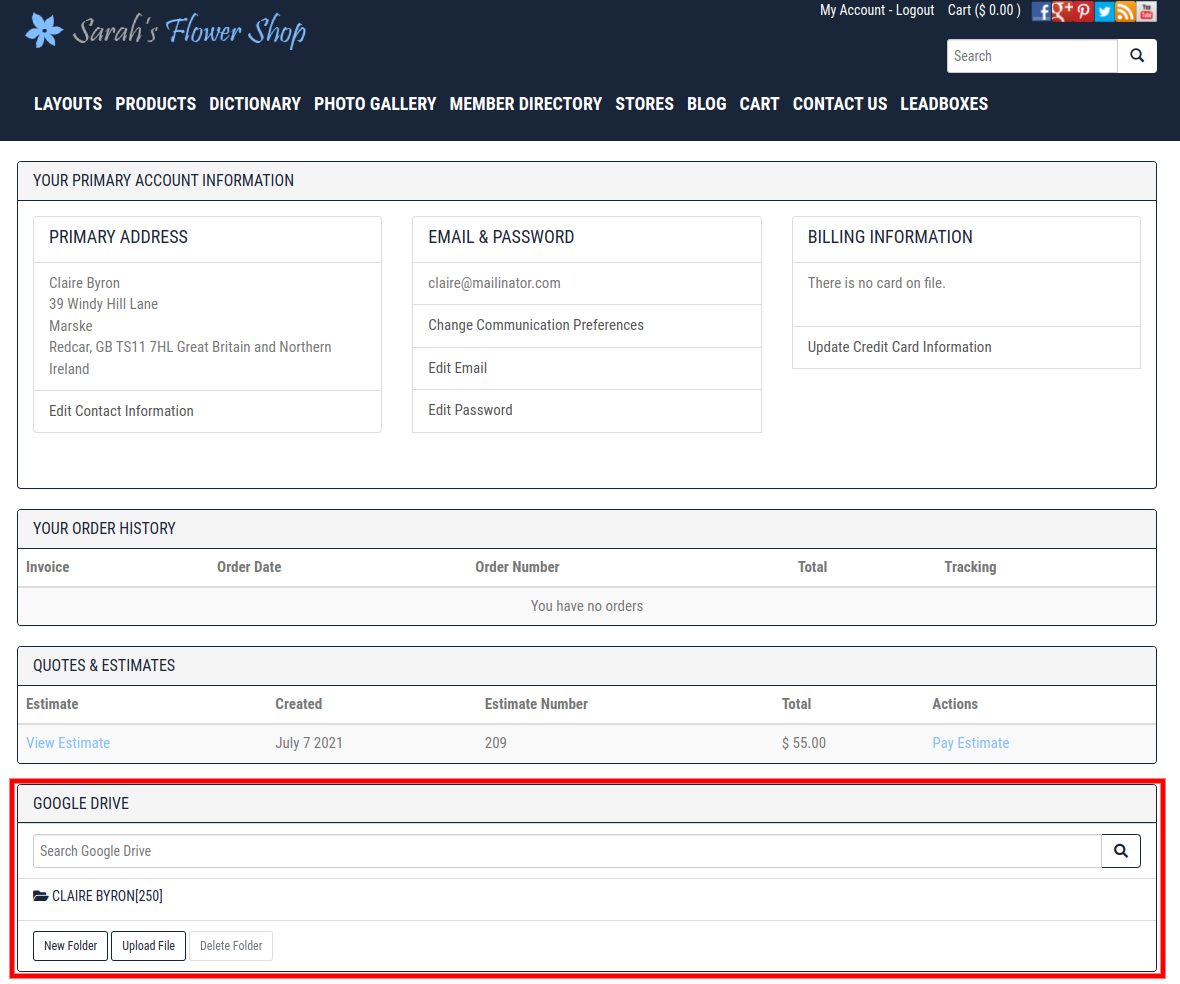Open the Cart menu item
The width and height of the screenshot is (1180, 984).
[759, 104]
